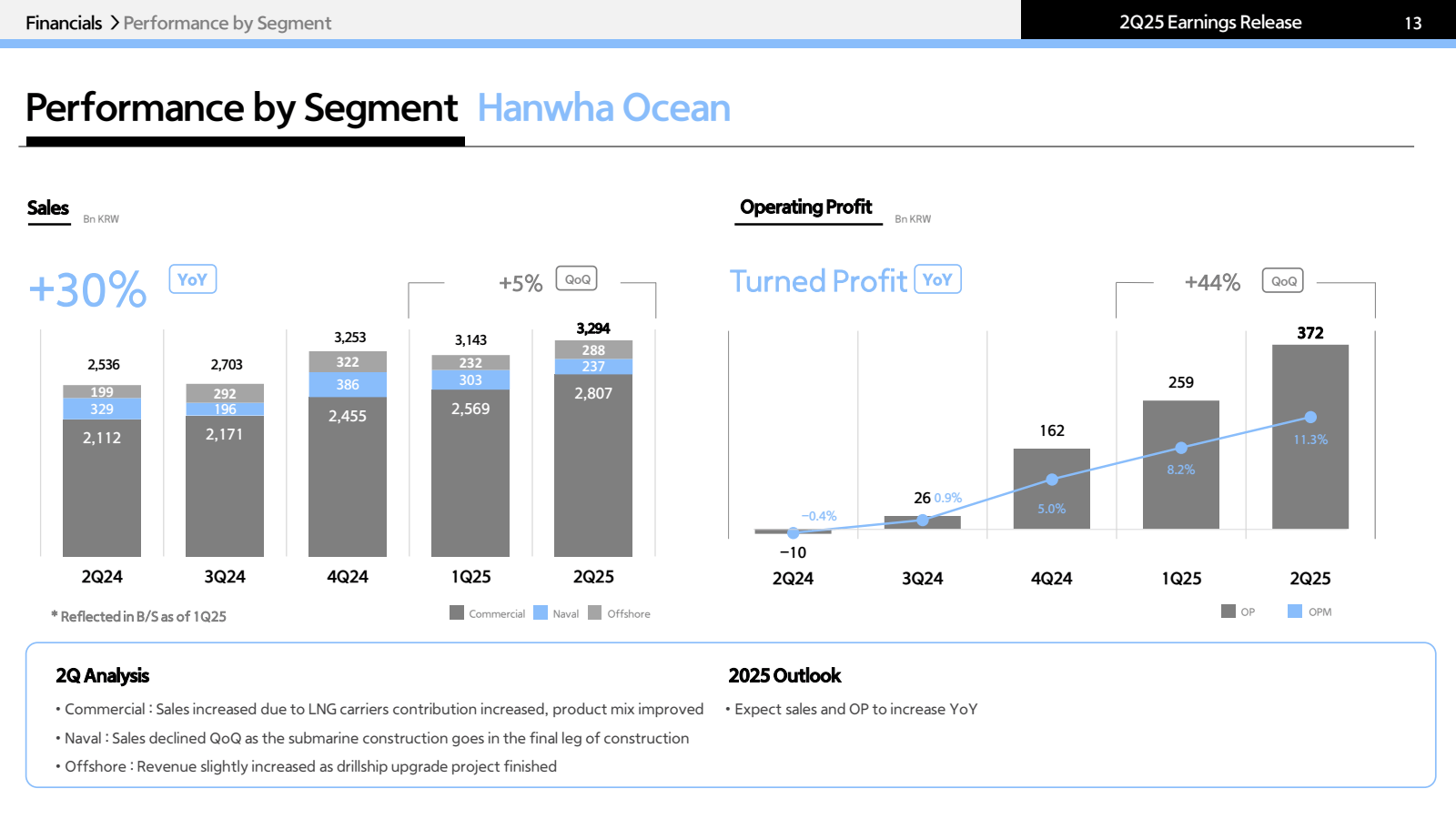
Task: Click the 2Q25 OPM line data point
Action: coord(1310,417)
